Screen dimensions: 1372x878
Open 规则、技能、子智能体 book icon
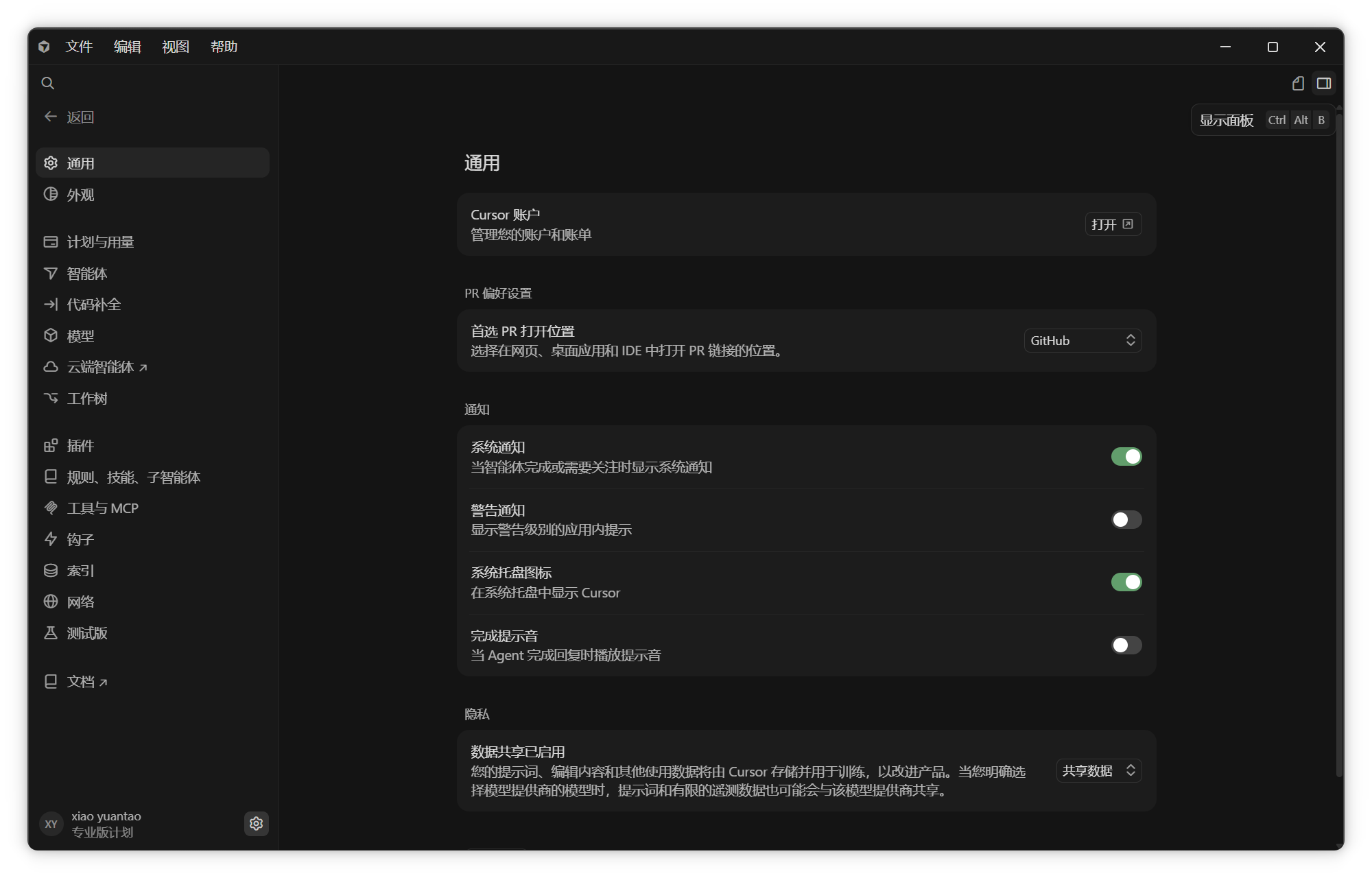click(x=51, y=477)
